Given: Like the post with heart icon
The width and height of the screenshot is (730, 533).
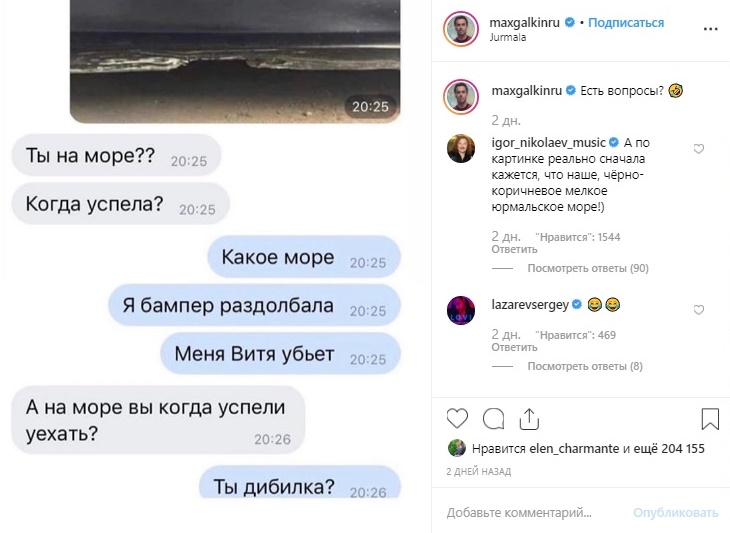Looking at the screenshot, I should point(457,418).
